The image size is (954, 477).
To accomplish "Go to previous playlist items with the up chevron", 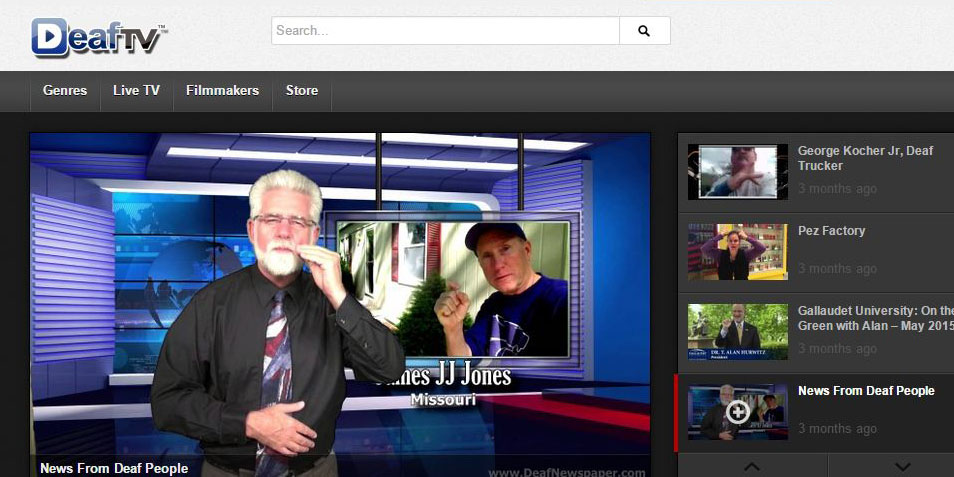I will pos(752,466).
